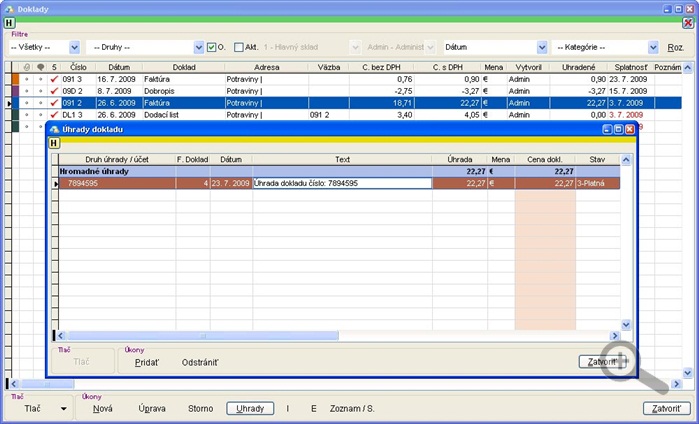Image resolution: width=699 pixels, height=424 pixels.
Task: Click Pridať in Úhrady dokladu window
Action: pyautogui.click(x=147, y=362)
